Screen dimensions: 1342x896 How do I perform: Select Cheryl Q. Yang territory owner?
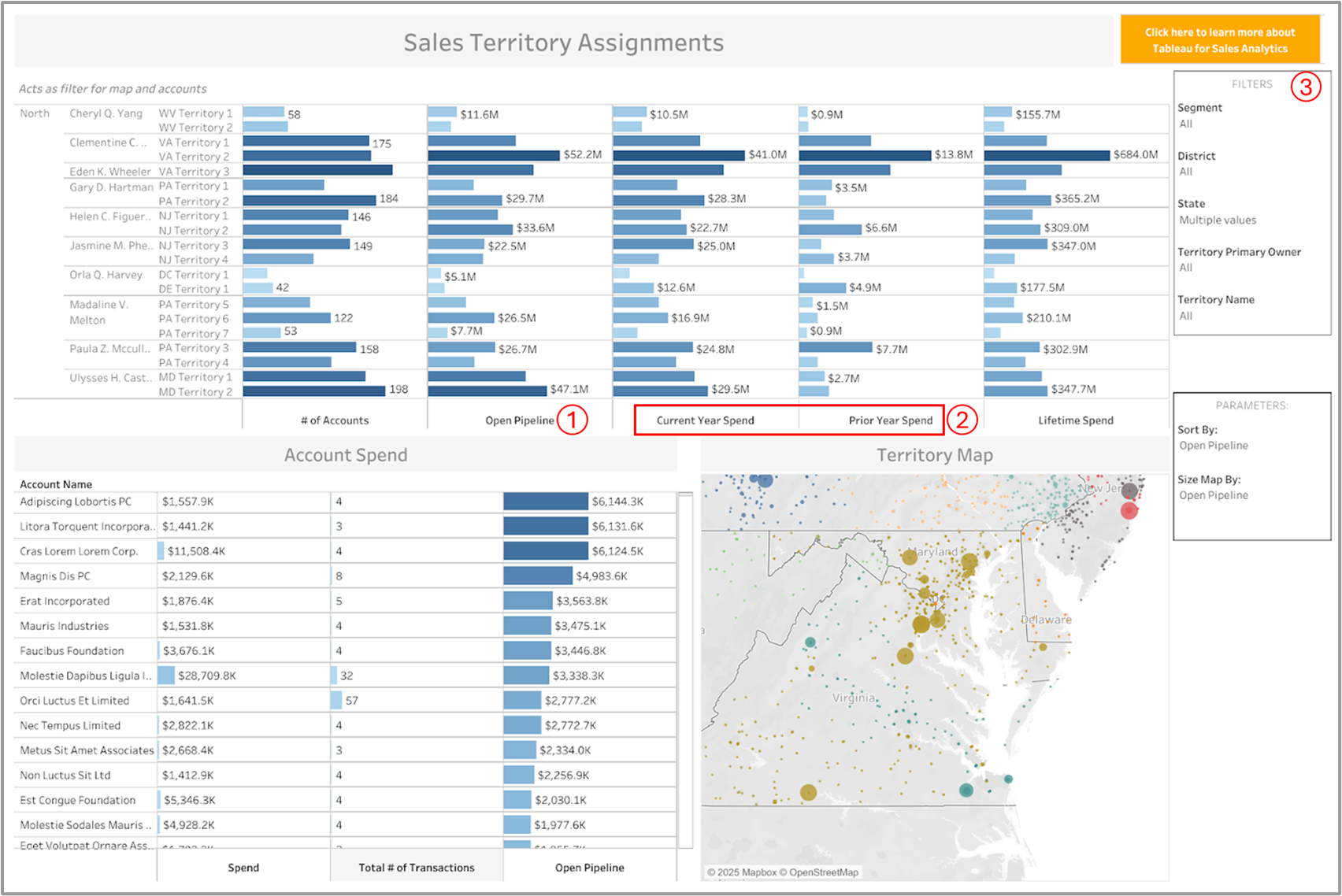point(106,113)
